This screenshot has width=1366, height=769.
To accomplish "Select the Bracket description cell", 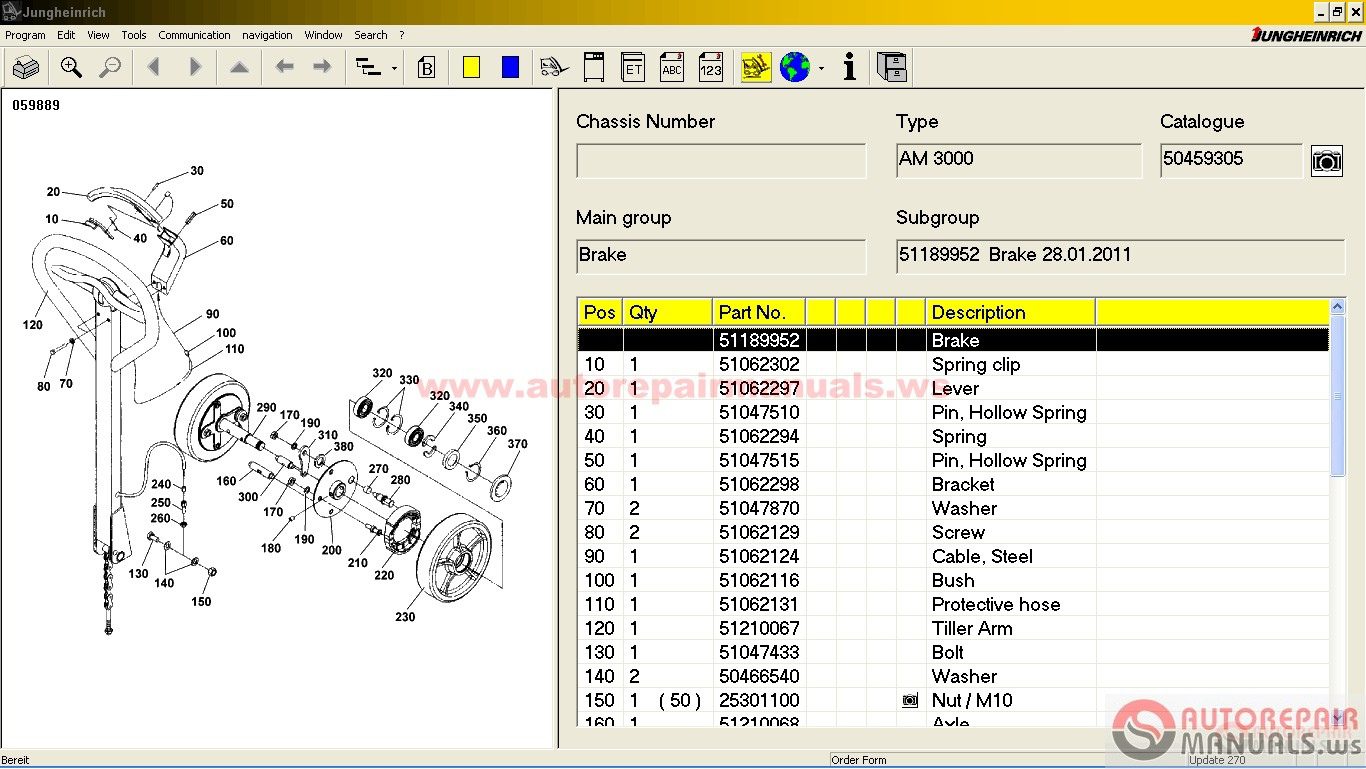I will [x=1011, y=484].
